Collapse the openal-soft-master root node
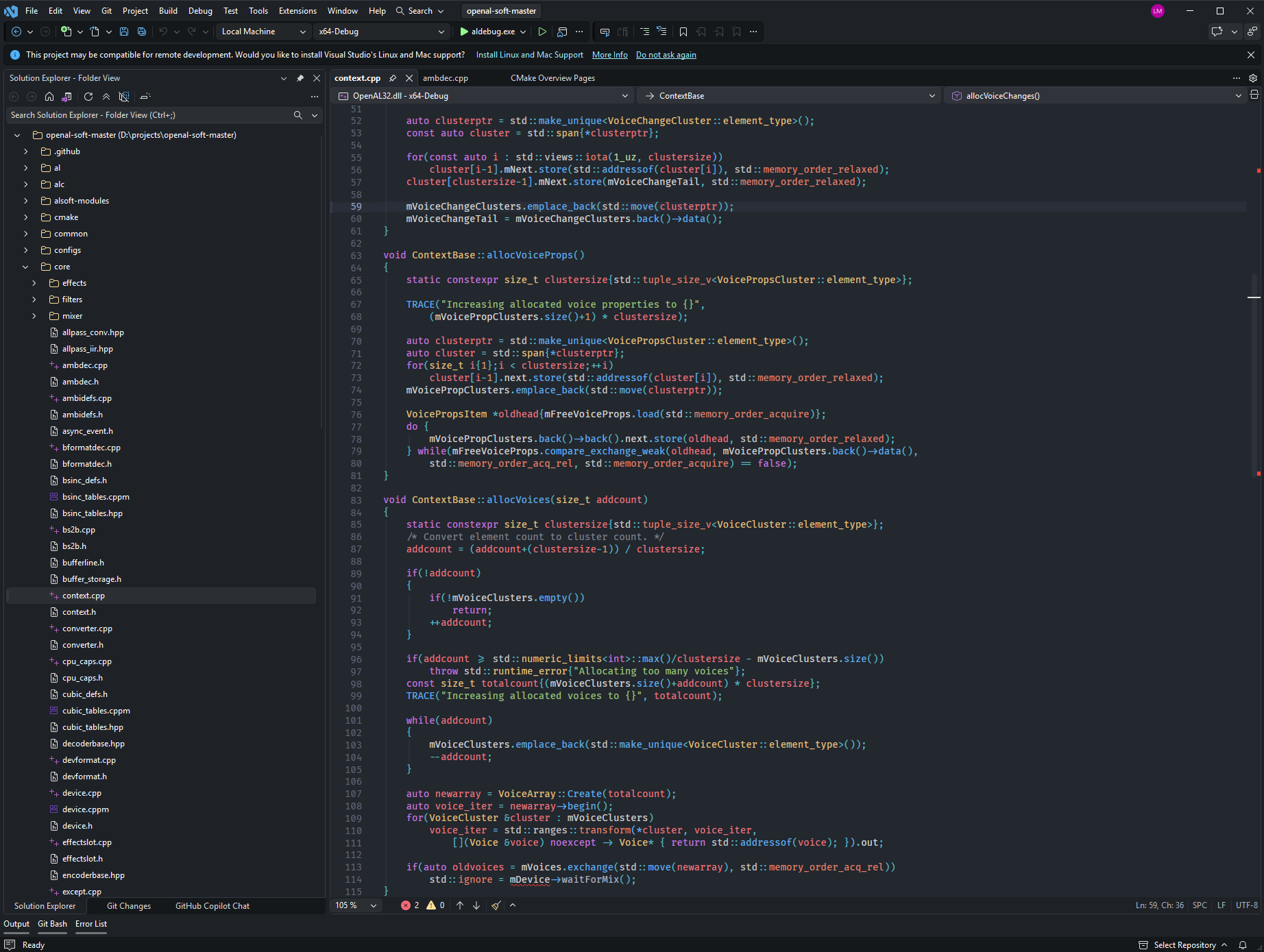Screen dimensions: 1264x952 click(17, 135)
